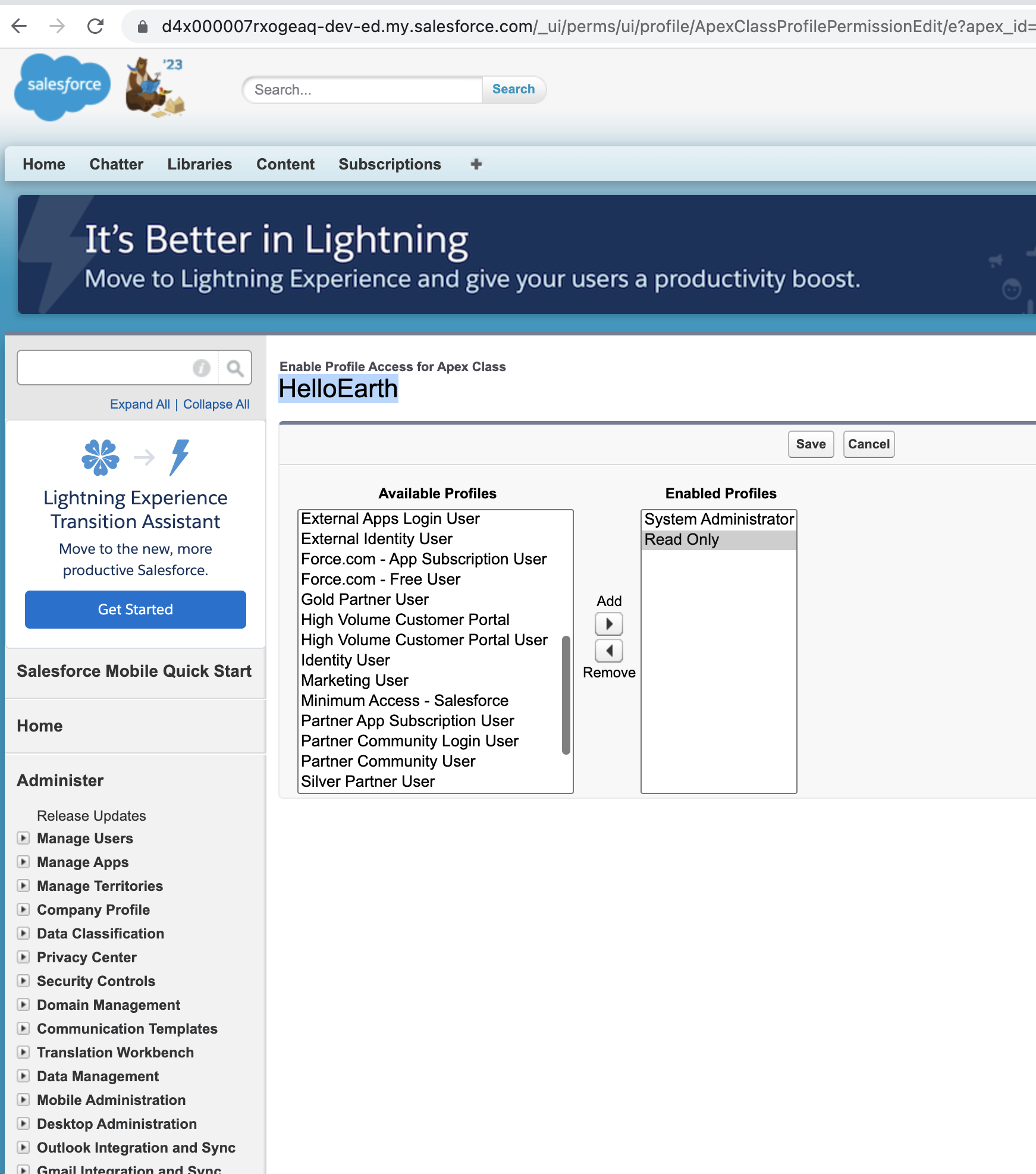Expand Desktop Administration tree node

(23, 1123)
